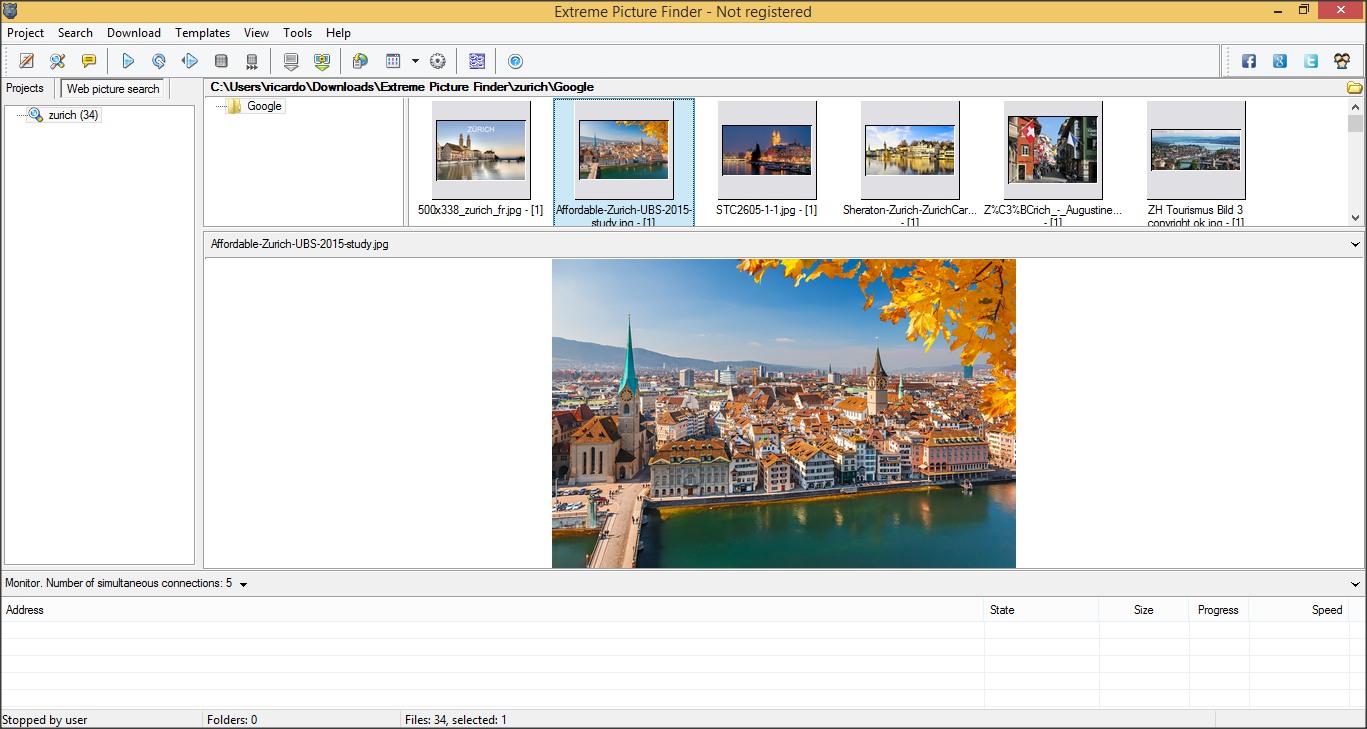Viewport: 1367px width, 729px height.
Task: Click the folder path text above thumbnails
Action: (x=402, y=87)
